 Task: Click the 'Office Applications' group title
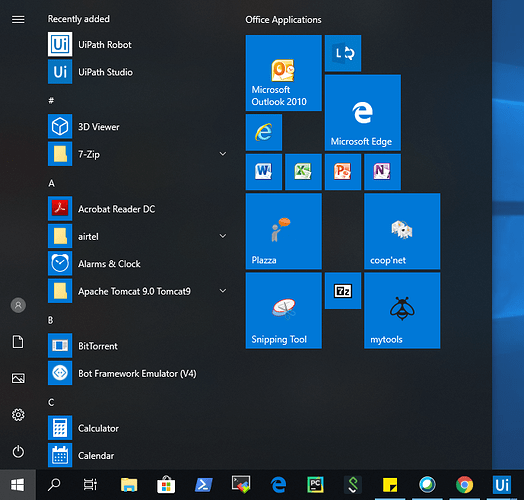283,20
